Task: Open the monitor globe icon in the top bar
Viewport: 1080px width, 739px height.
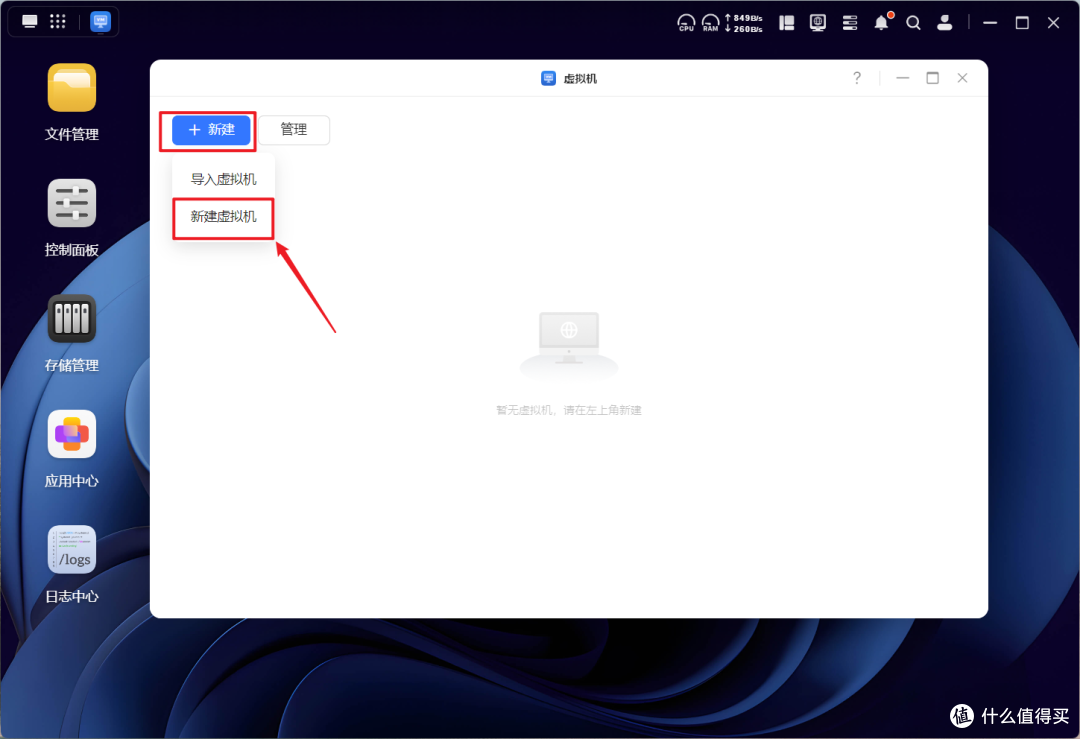Action: [x=818, y=23]
